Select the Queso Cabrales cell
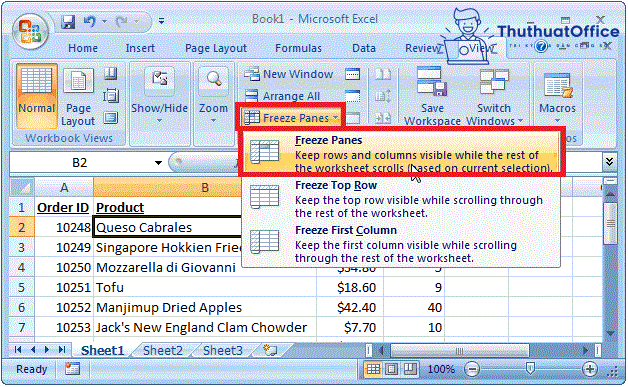628x387 pixels. (x=167, y=227)
